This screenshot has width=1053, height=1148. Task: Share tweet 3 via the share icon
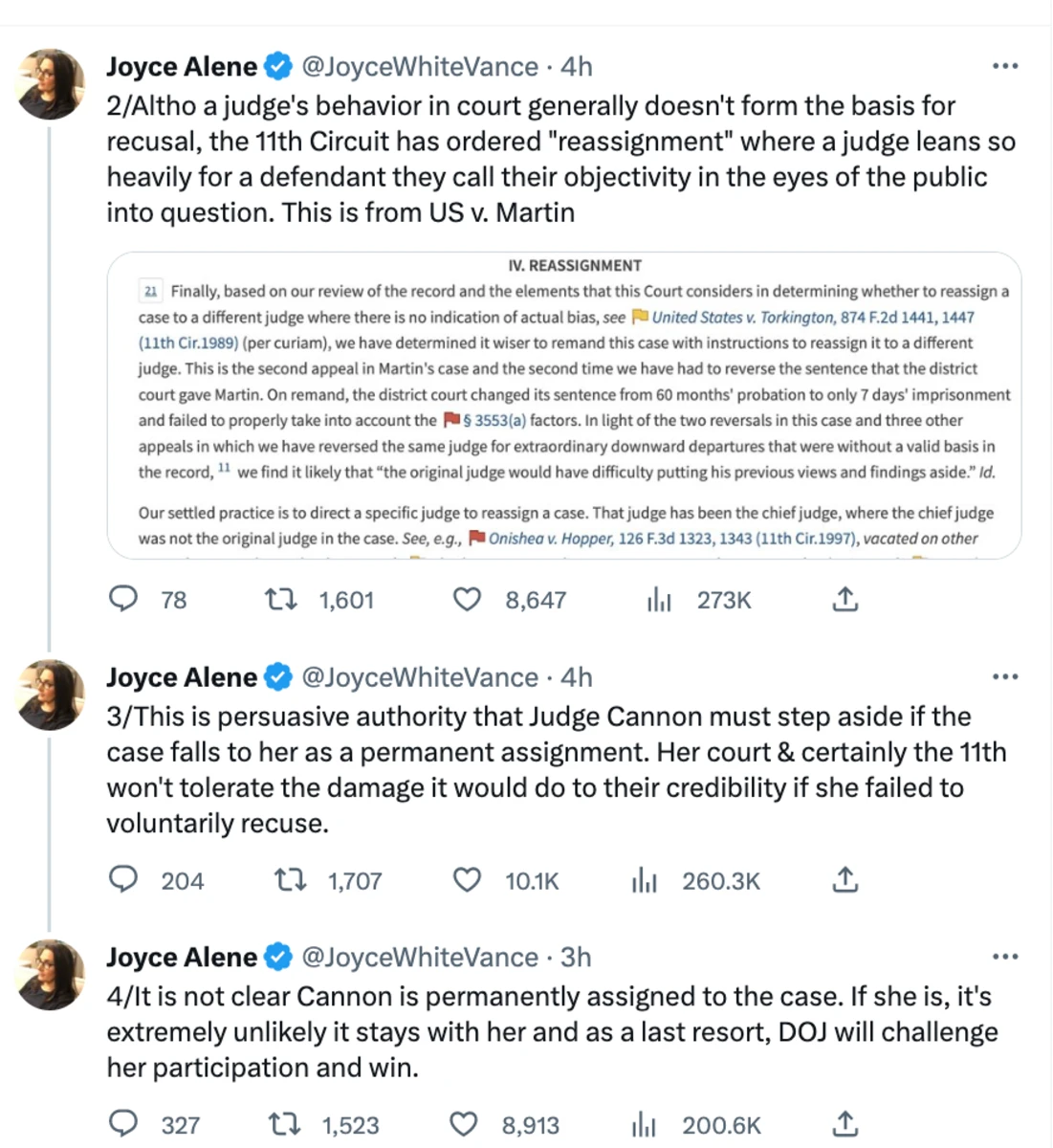845,880
